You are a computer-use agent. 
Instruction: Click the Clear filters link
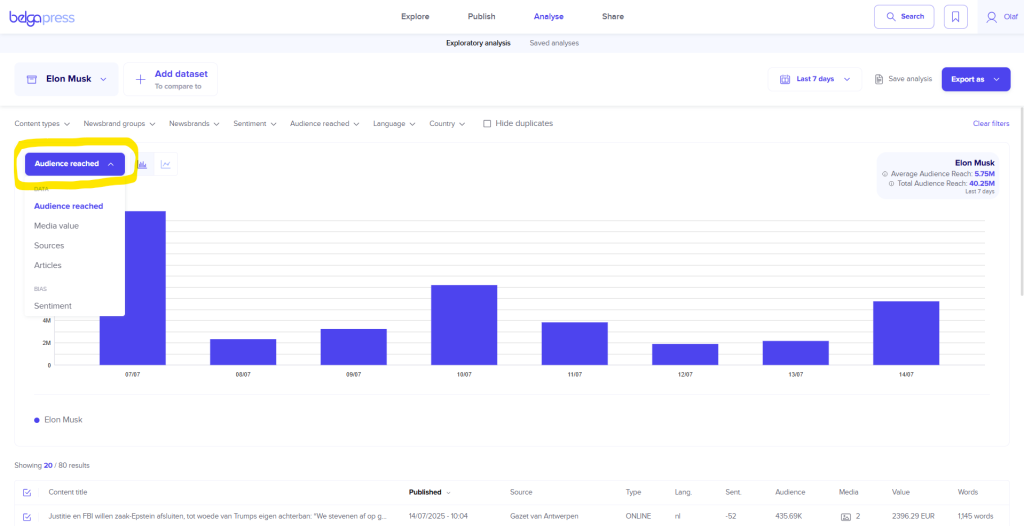pyautogui.click(x=990, y=124)
